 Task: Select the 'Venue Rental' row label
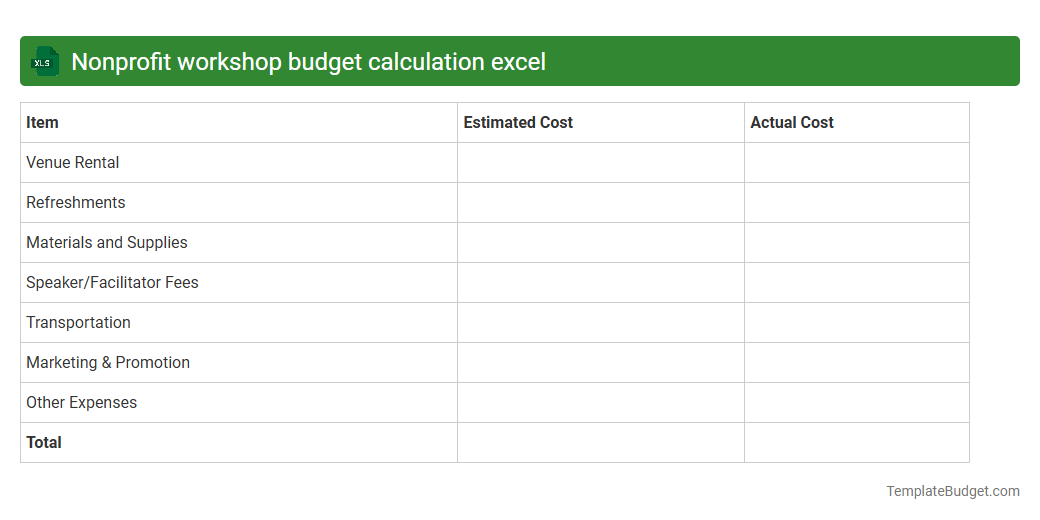pyautogui.click(x=73, y=162)
